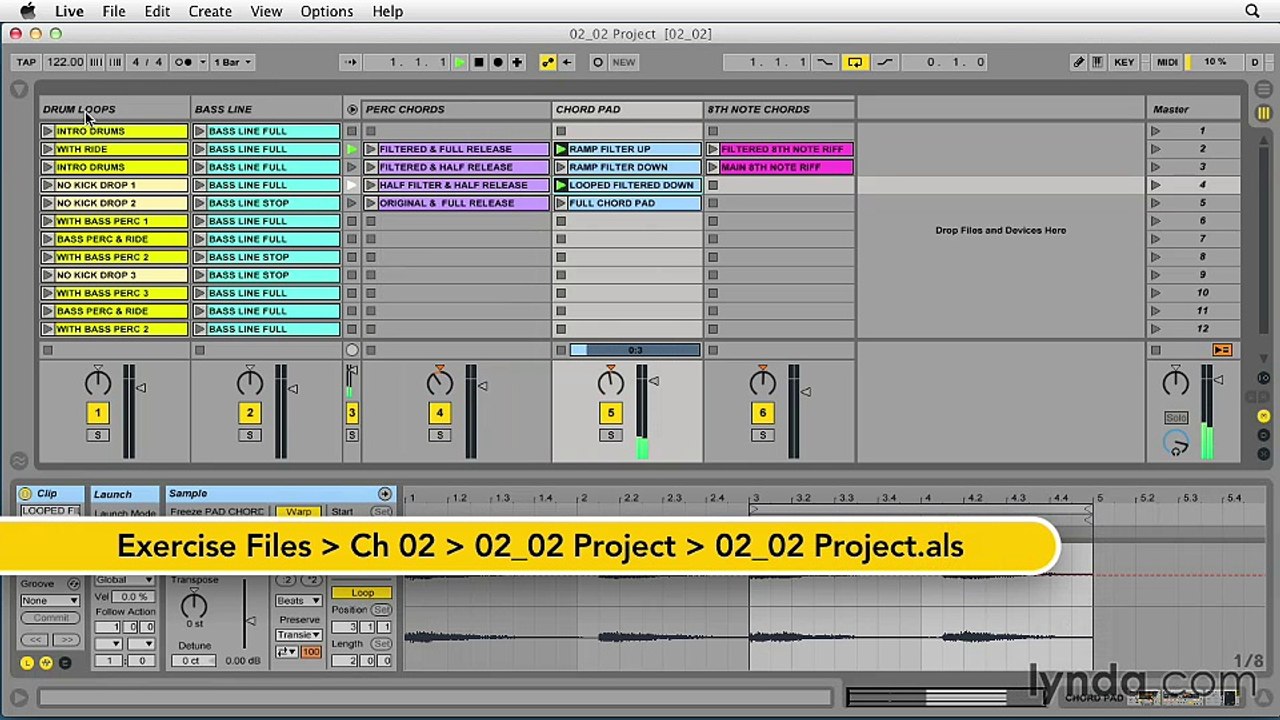Open the Apple menu
Viewport: 1280px width, 720px height.
27,11
